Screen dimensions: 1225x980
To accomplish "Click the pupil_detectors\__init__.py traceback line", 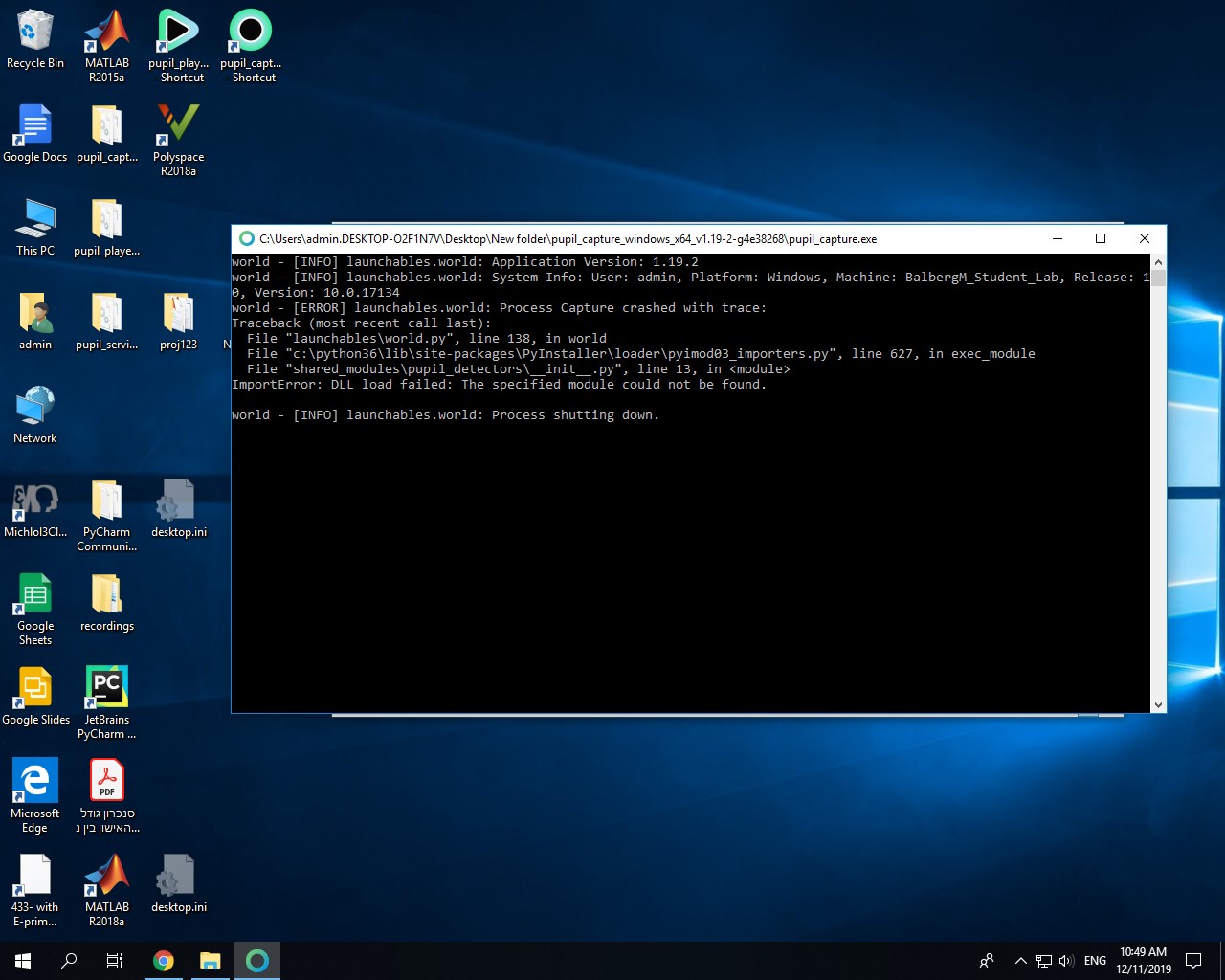I will pos(518,369).
